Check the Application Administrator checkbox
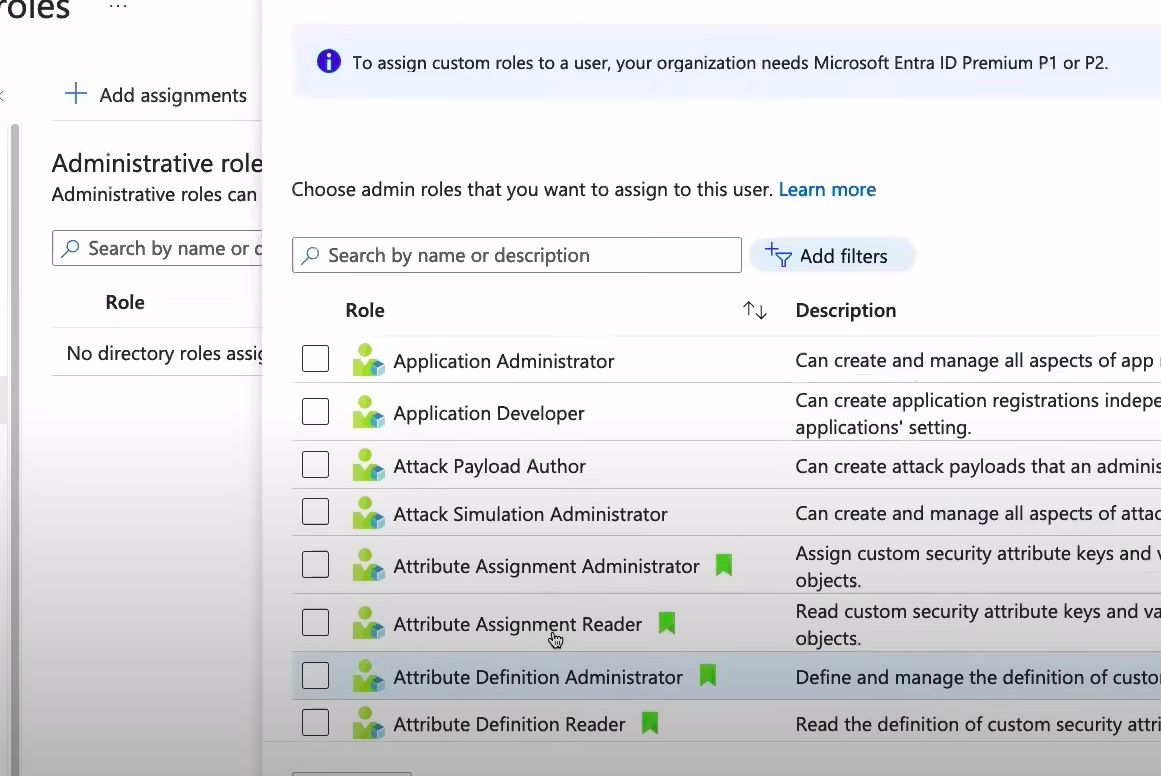The height and width of the screenshot is (776, 1161). pyautogui.click(x=315, y=359)
